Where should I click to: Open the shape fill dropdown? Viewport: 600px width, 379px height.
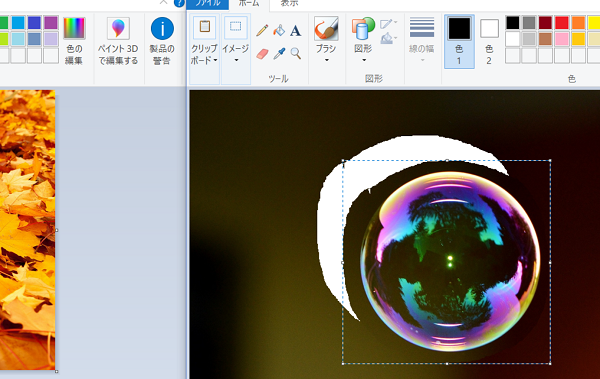pyautogui.click(x=389, y=38)
